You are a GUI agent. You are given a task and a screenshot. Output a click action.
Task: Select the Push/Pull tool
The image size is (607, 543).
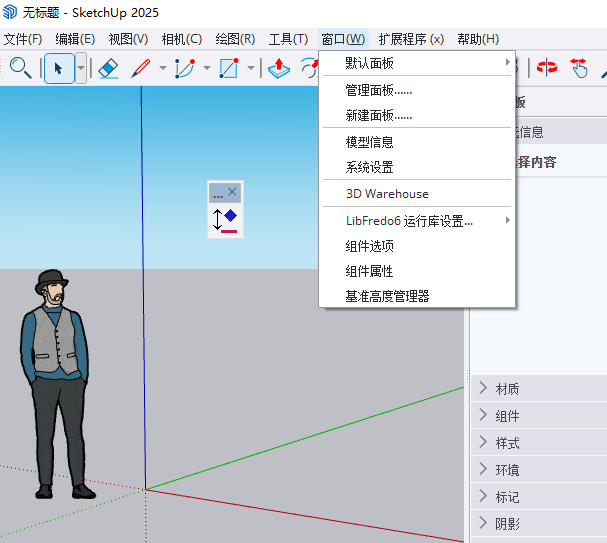[279, 68]
